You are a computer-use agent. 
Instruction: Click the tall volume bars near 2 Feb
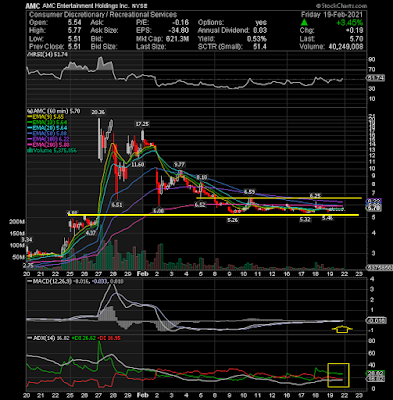pyautogui.click(x=159, y=256)
